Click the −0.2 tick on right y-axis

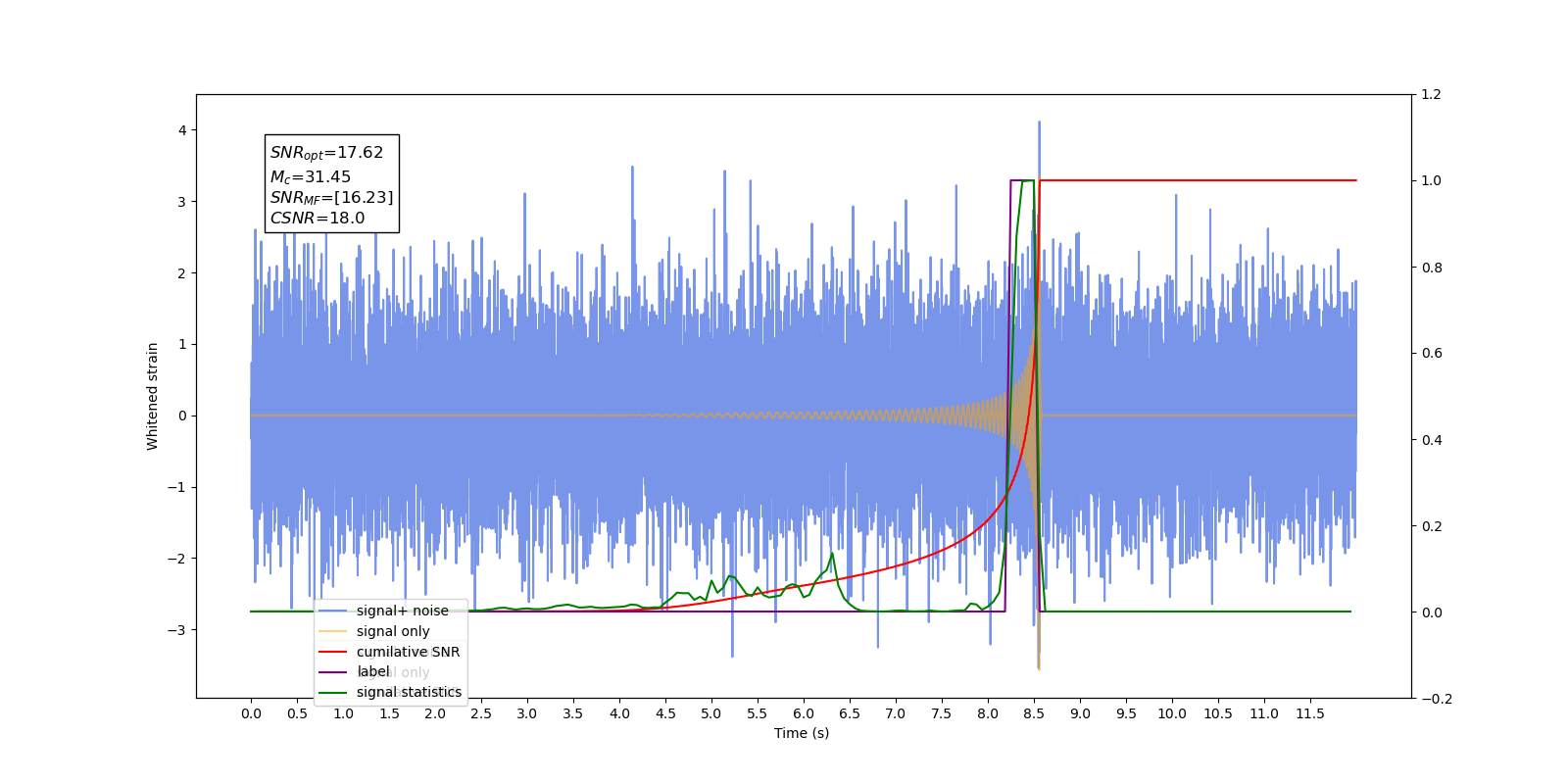click(x=1437, y=699)
